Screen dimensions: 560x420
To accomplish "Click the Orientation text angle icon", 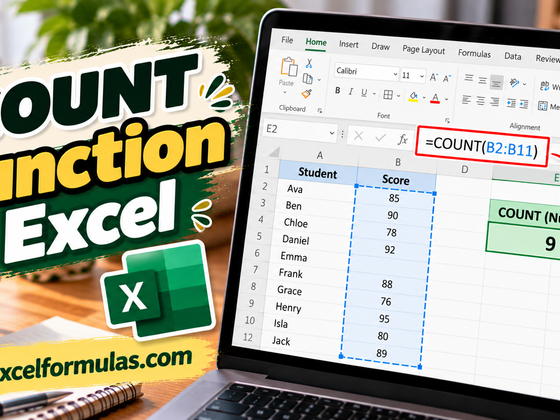I will point(514,83).
